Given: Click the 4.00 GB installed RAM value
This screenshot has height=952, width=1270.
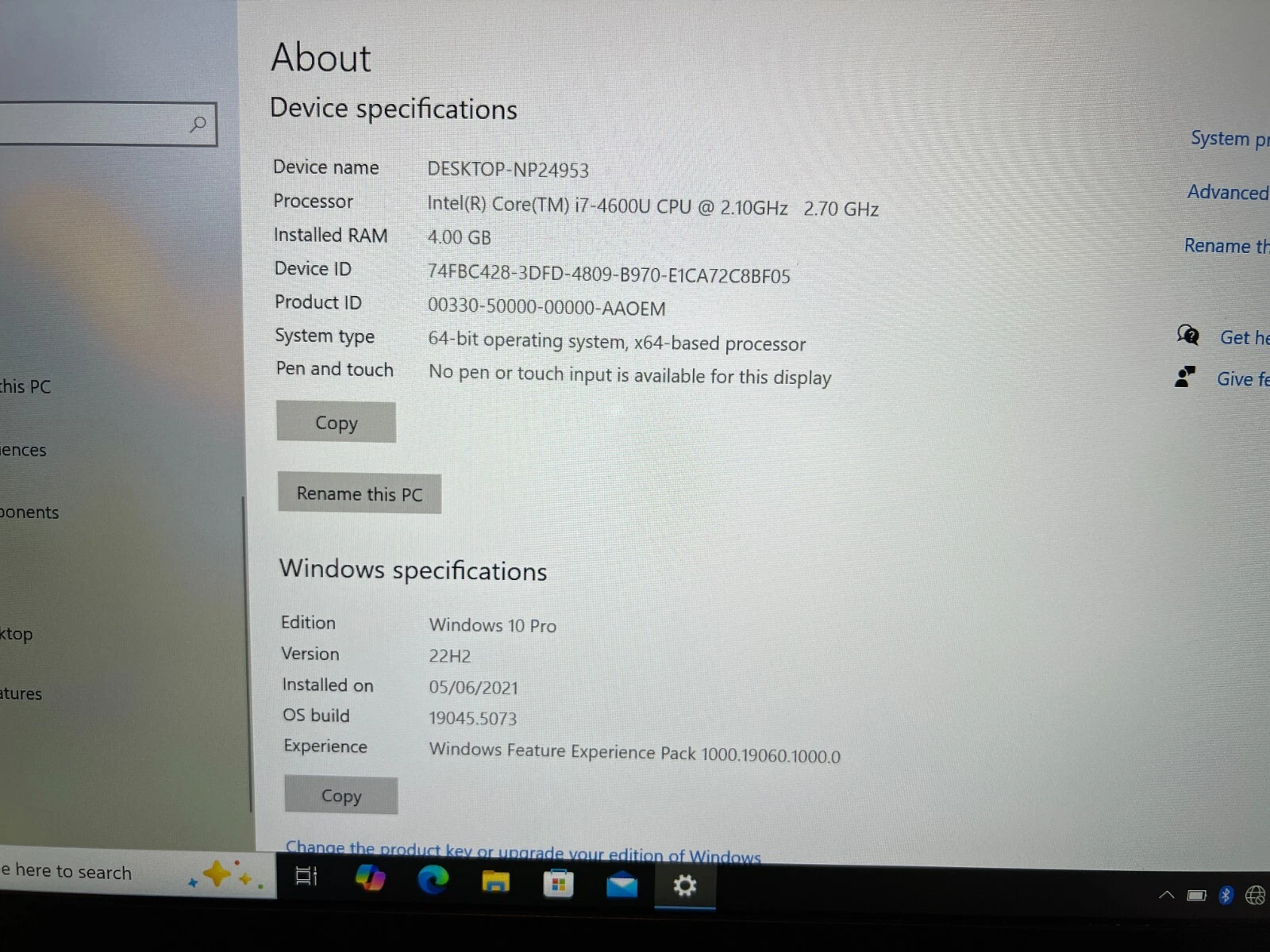Looking at the screenshot, I should click(x=459, y=237).
